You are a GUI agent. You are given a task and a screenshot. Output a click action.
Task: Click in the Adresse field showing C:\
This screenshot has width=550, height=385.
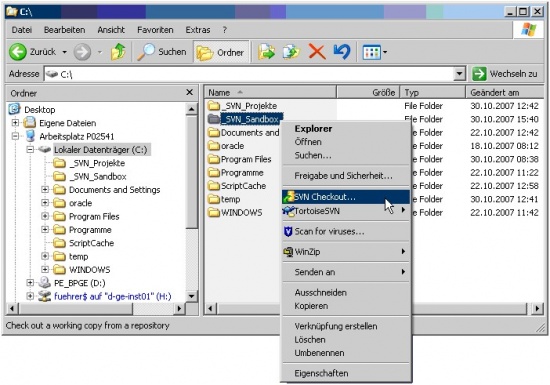[x=249, y=74]
